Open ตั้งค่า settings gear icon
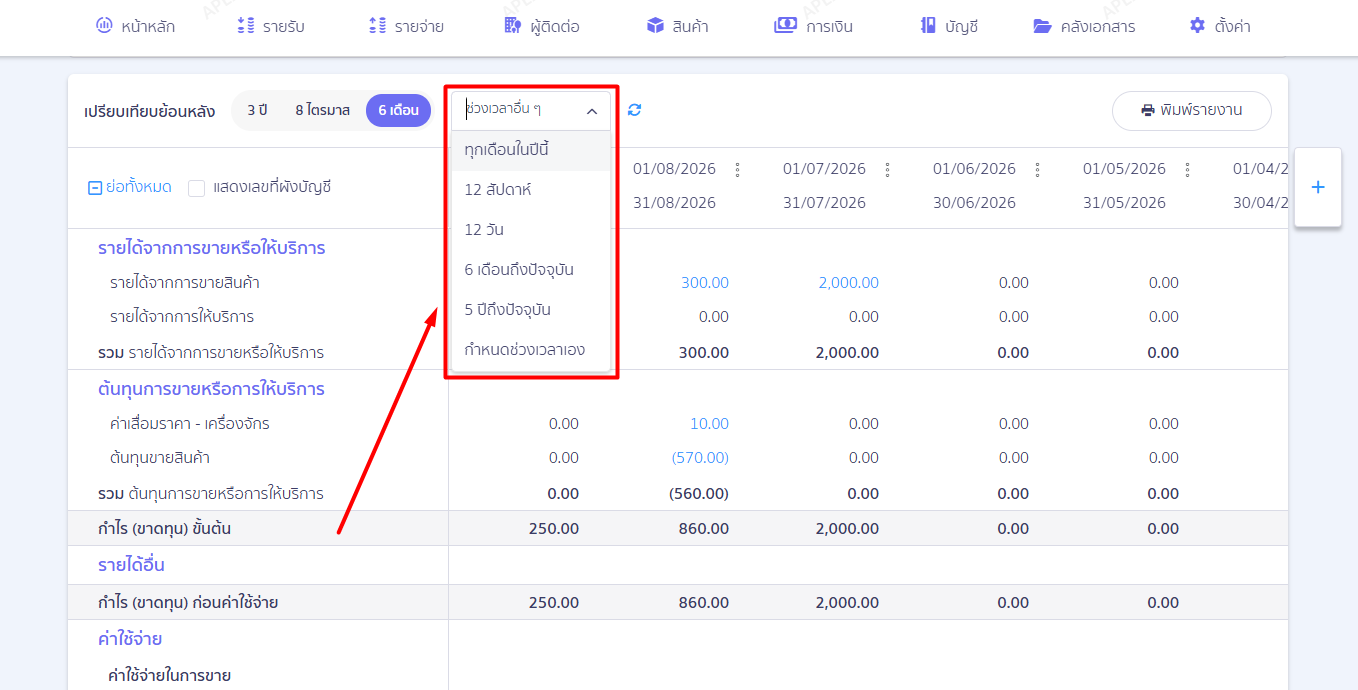Screen dimensions: 1358x690 (x=1197, y=26)
